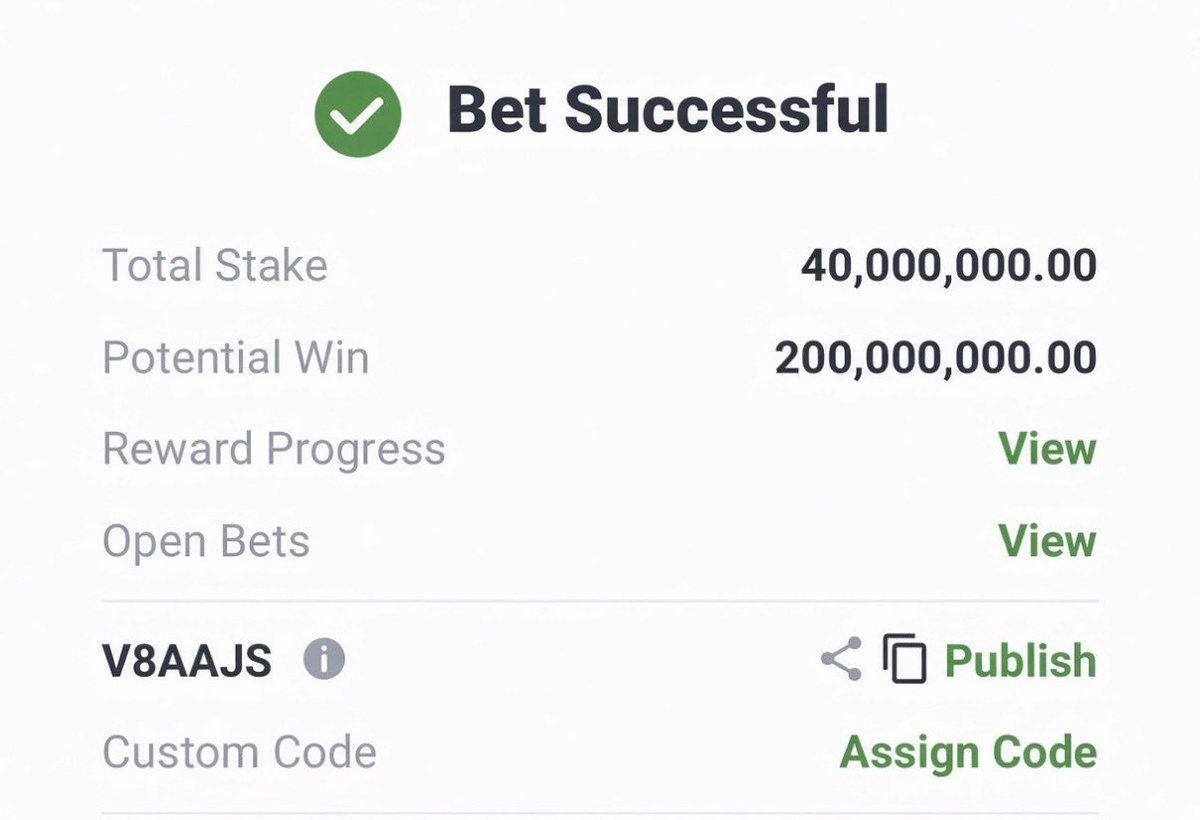1200x820 pixels.
Task: Open the info icon beside V8AAJS
Action: coord(324,660)
